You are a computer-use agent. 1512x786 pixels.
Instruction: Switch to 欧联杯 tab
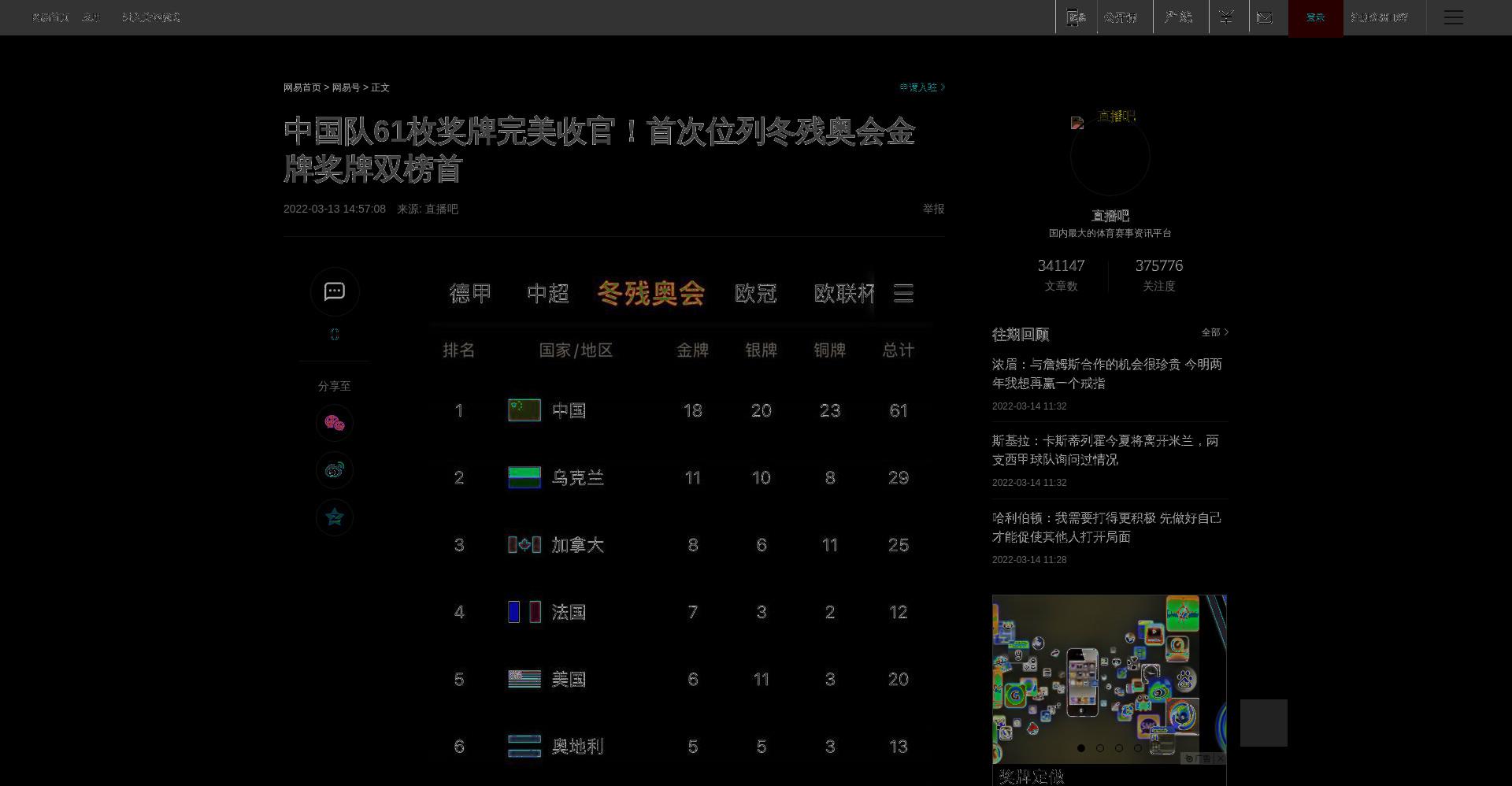click(843, 294)
